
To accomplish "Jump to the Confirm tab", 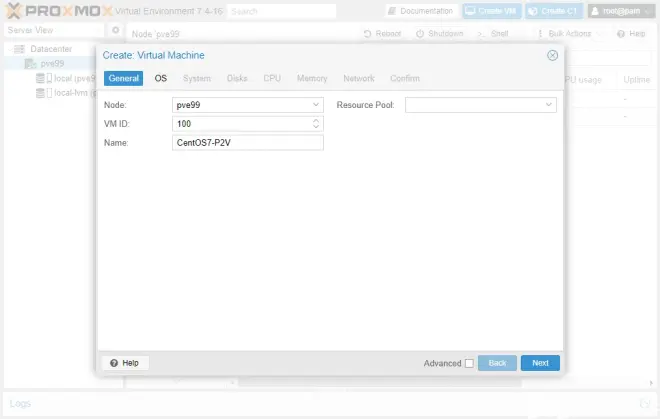I will point(405,78).
